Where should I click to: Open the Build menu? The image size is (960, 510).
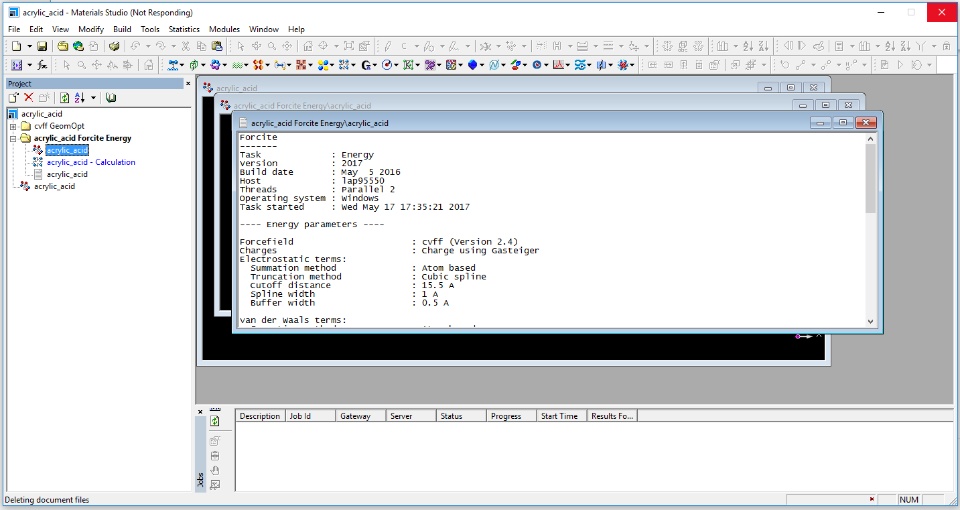[122, 29]
